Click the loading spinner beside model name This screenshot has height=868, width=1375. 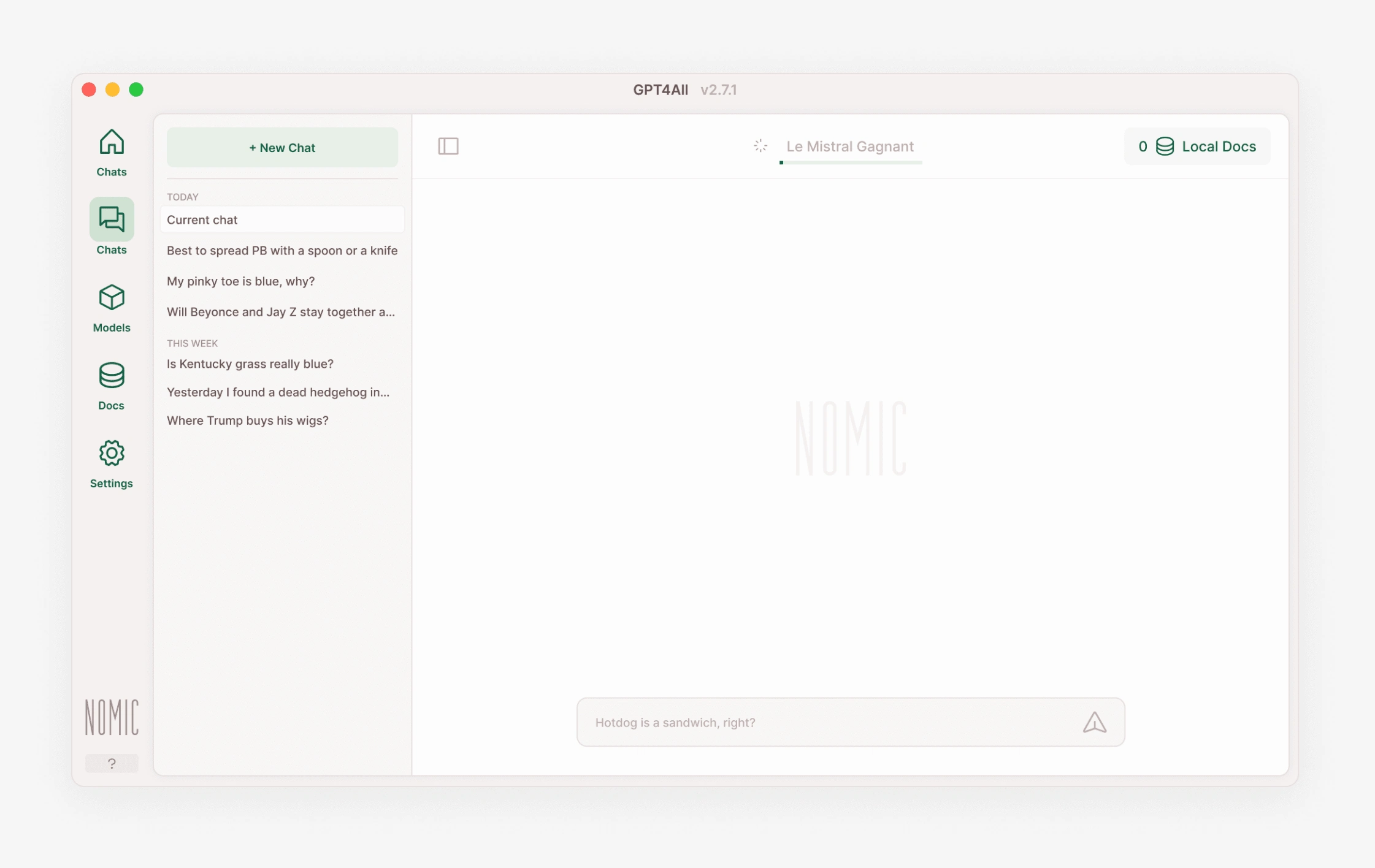point(760,146)
